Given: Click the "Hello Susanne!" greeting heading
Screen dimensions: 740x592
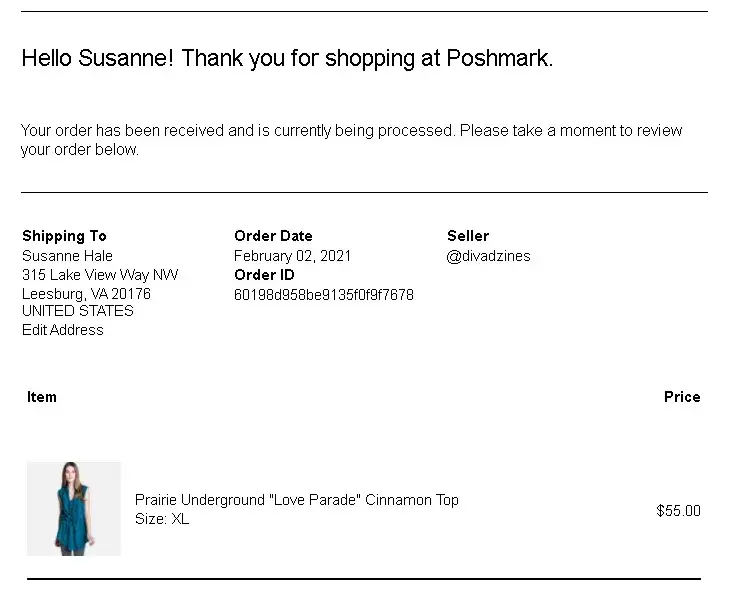Looking at the screenshot, I should point(287,58).
